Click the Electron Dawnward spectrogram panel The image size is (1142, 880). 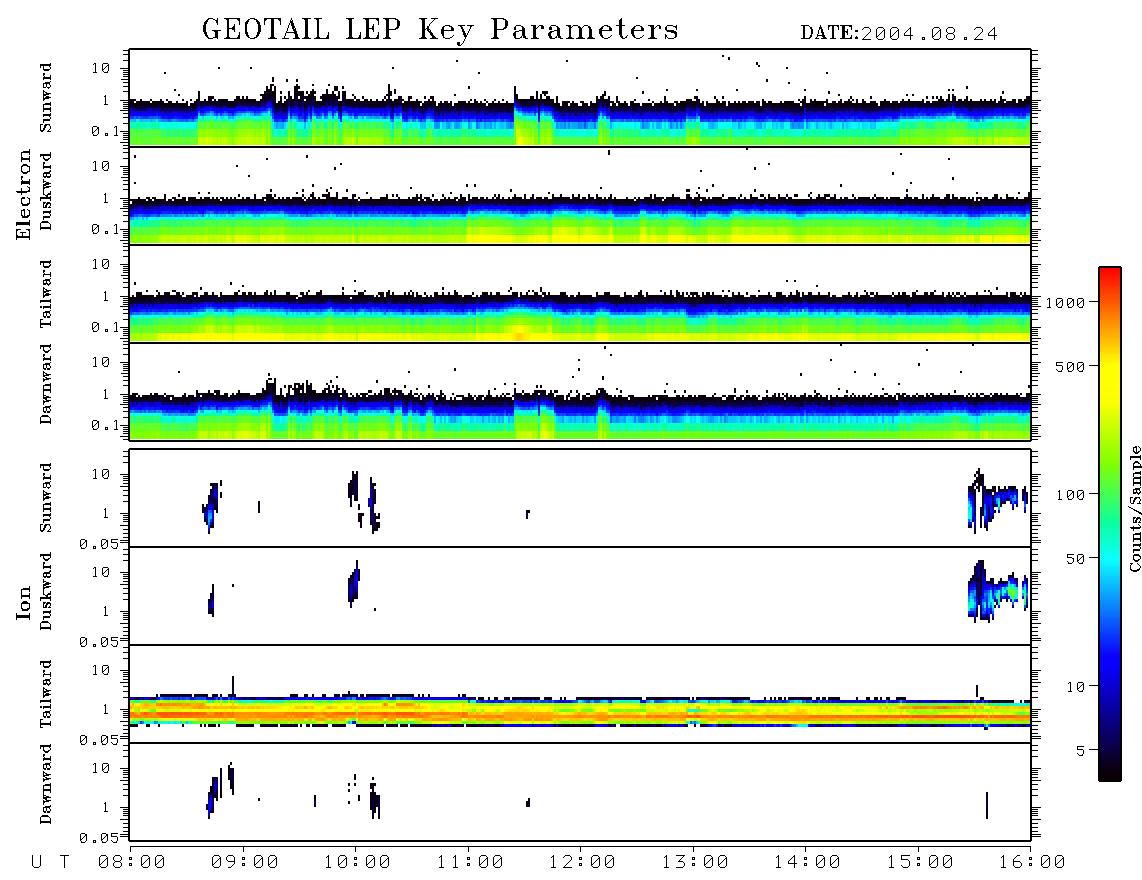point(580,391)
